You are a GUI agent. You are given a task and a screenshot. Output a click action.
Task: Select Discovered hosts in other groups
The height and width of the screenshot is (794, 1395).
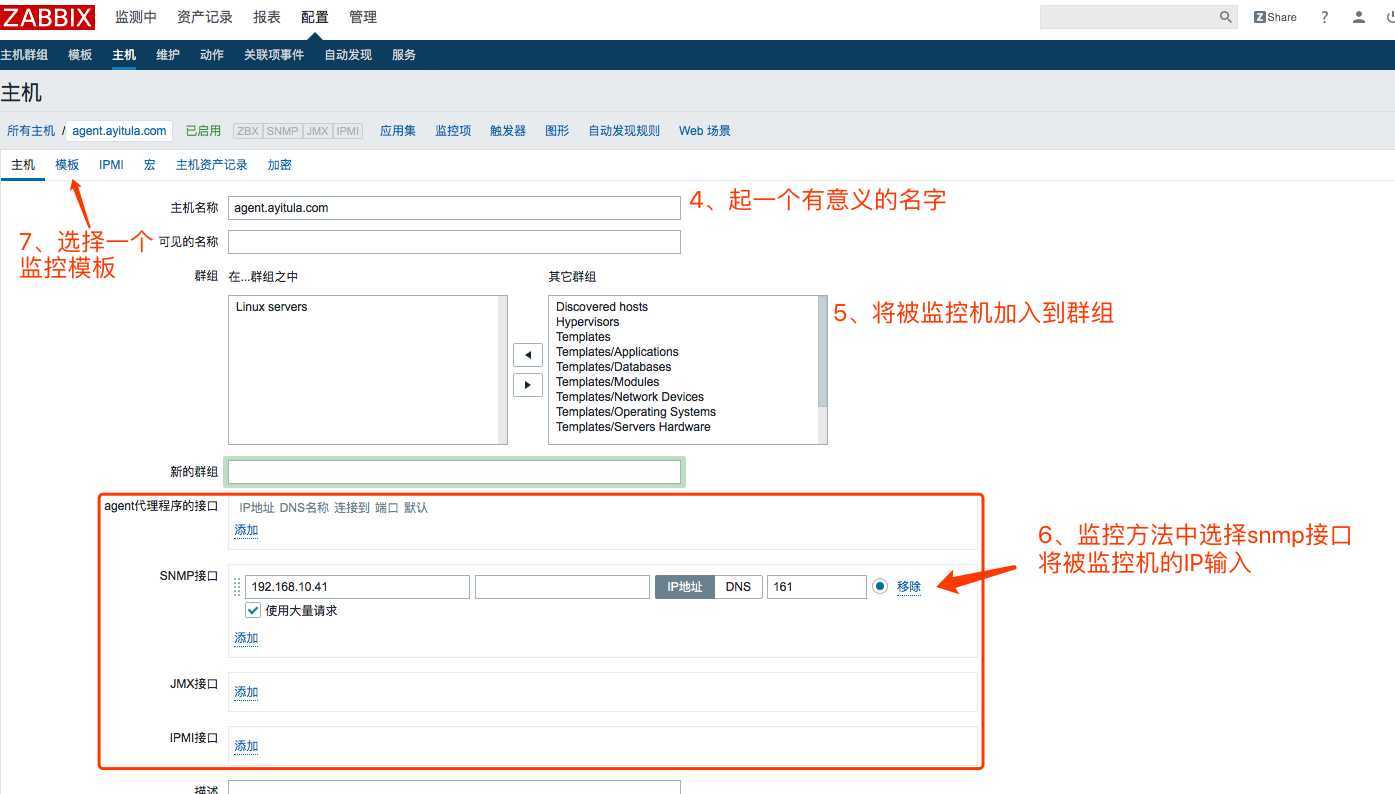[x=602, y=307]
